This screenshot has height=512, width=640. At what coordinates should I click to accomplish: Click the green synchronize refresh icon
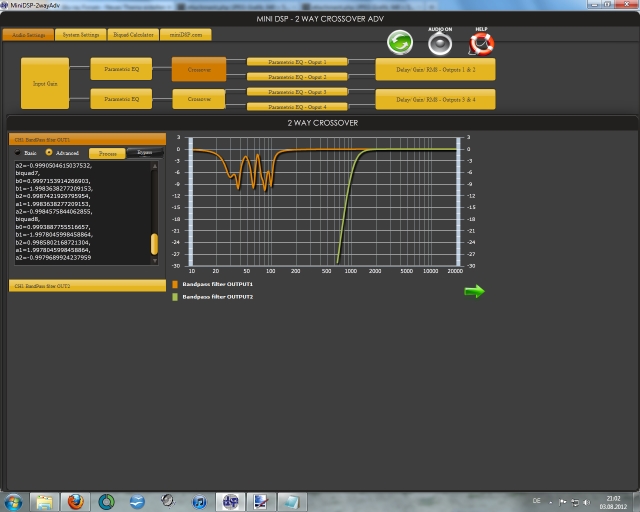(400, 42)
